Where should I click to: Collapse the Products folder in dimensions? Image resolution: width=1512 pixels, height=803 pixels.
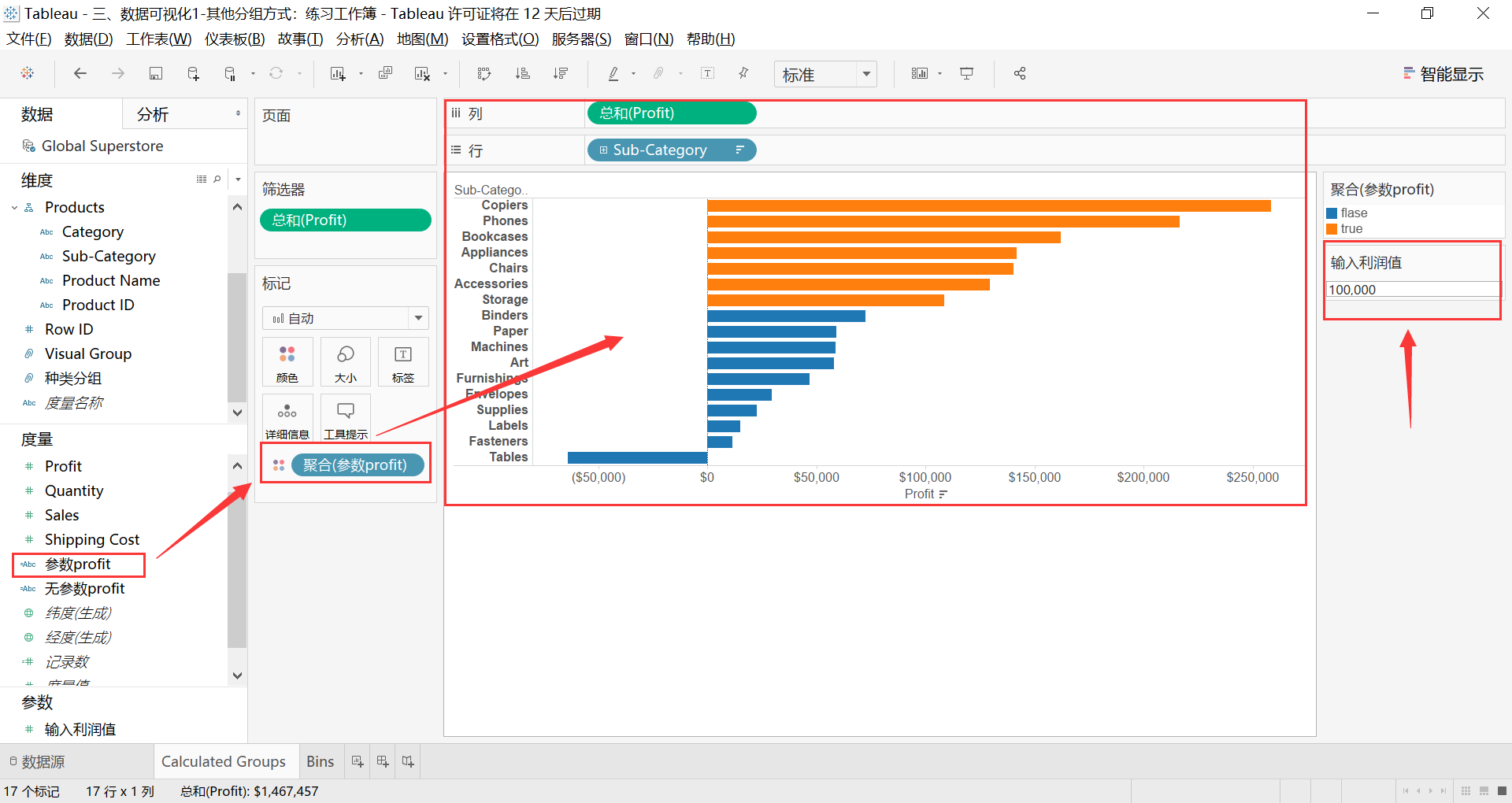14,208
